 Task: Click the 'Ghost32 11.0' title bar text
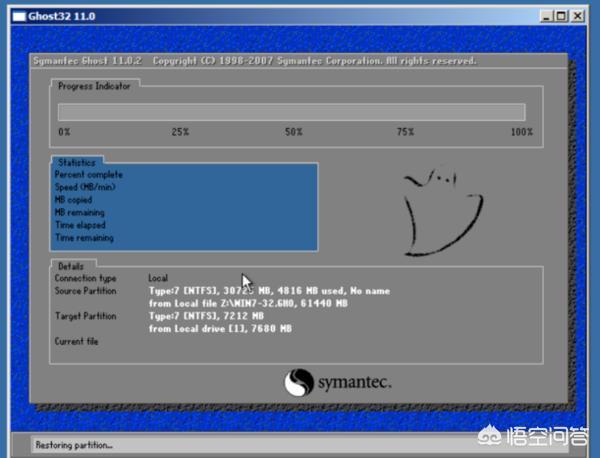click(62, 16)
